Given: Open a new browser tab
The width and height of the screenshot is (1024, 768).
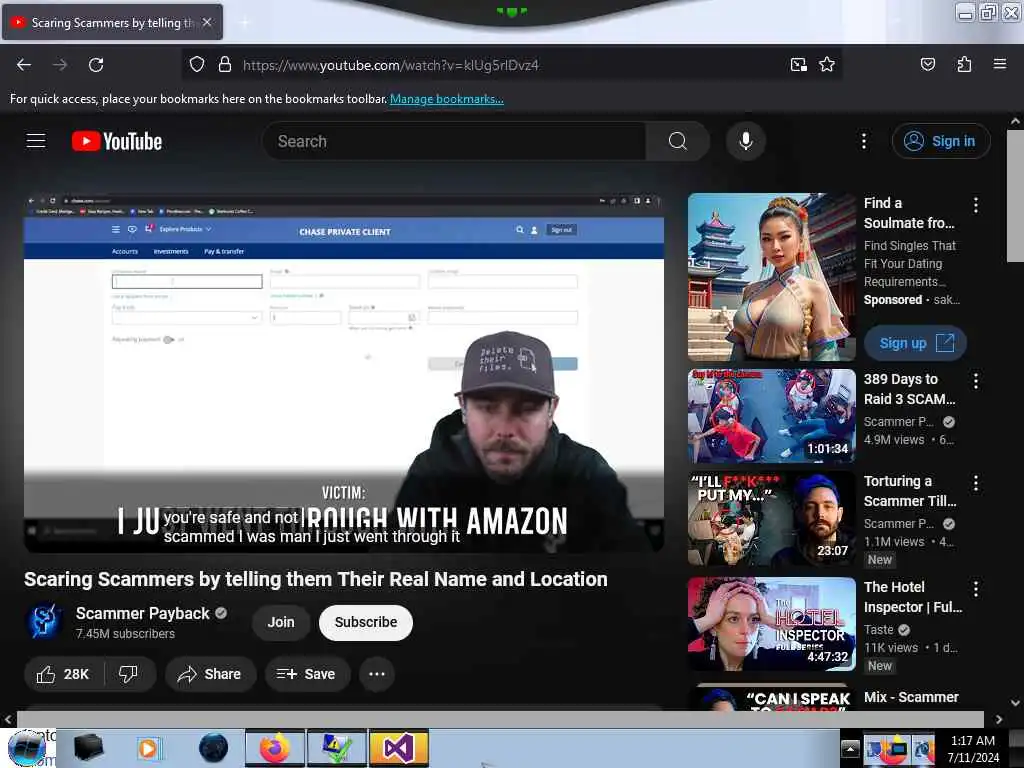Looking at the screenshot, I should point(244,22).
